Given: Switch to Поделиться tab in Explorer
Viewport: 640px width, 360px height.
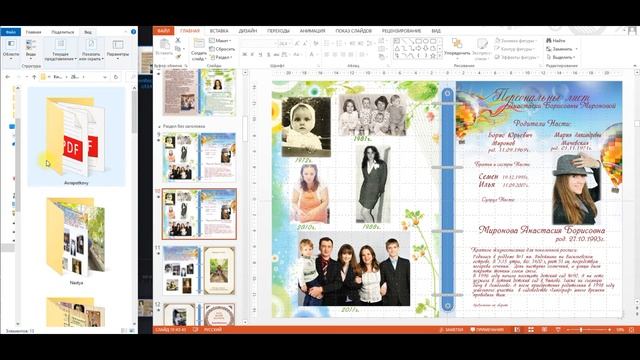Looking at the screenshot, I should [62, 31].
